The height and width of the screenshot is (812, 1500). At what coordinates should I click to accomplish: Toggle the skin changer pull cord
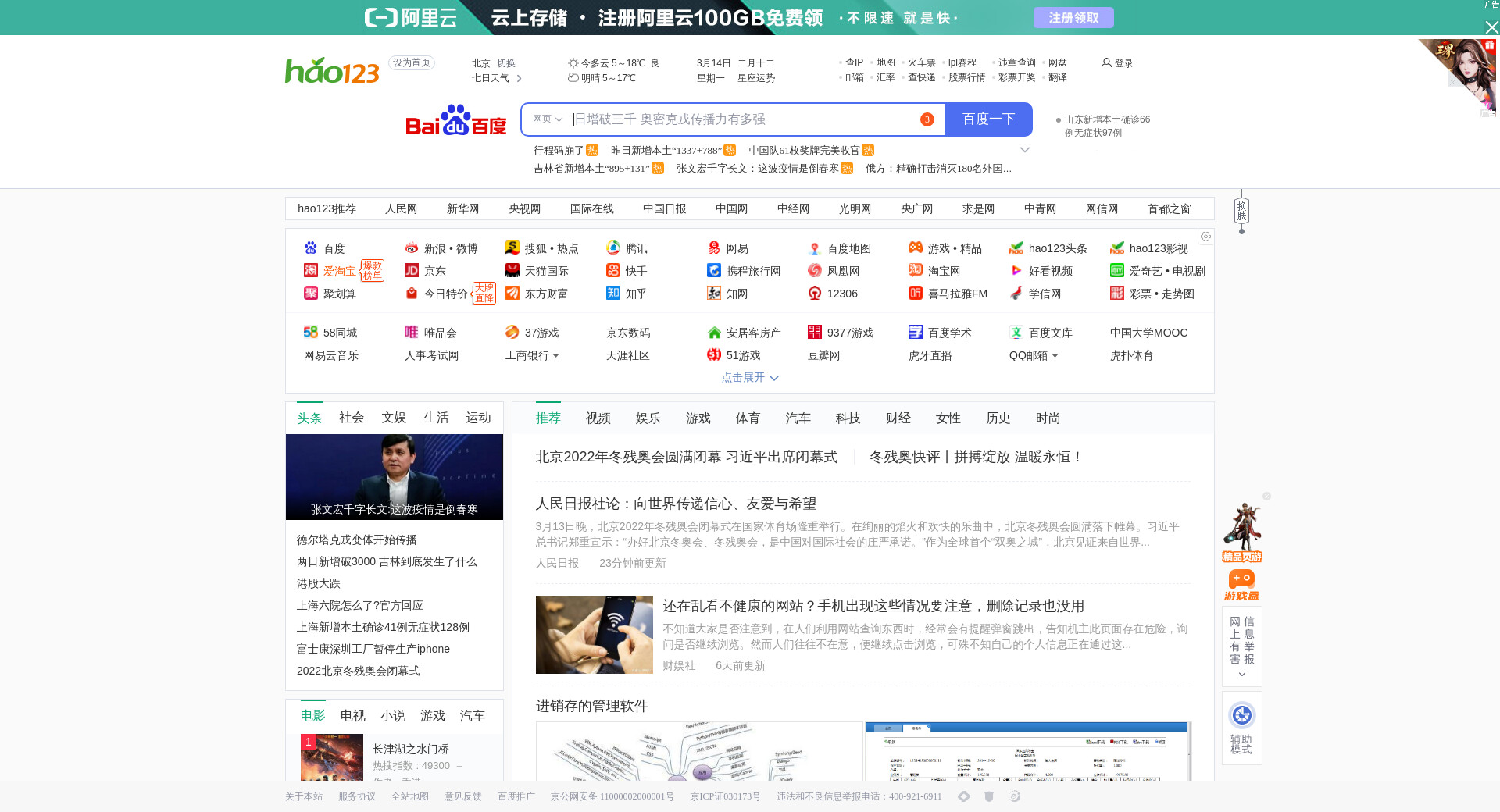1241,212
